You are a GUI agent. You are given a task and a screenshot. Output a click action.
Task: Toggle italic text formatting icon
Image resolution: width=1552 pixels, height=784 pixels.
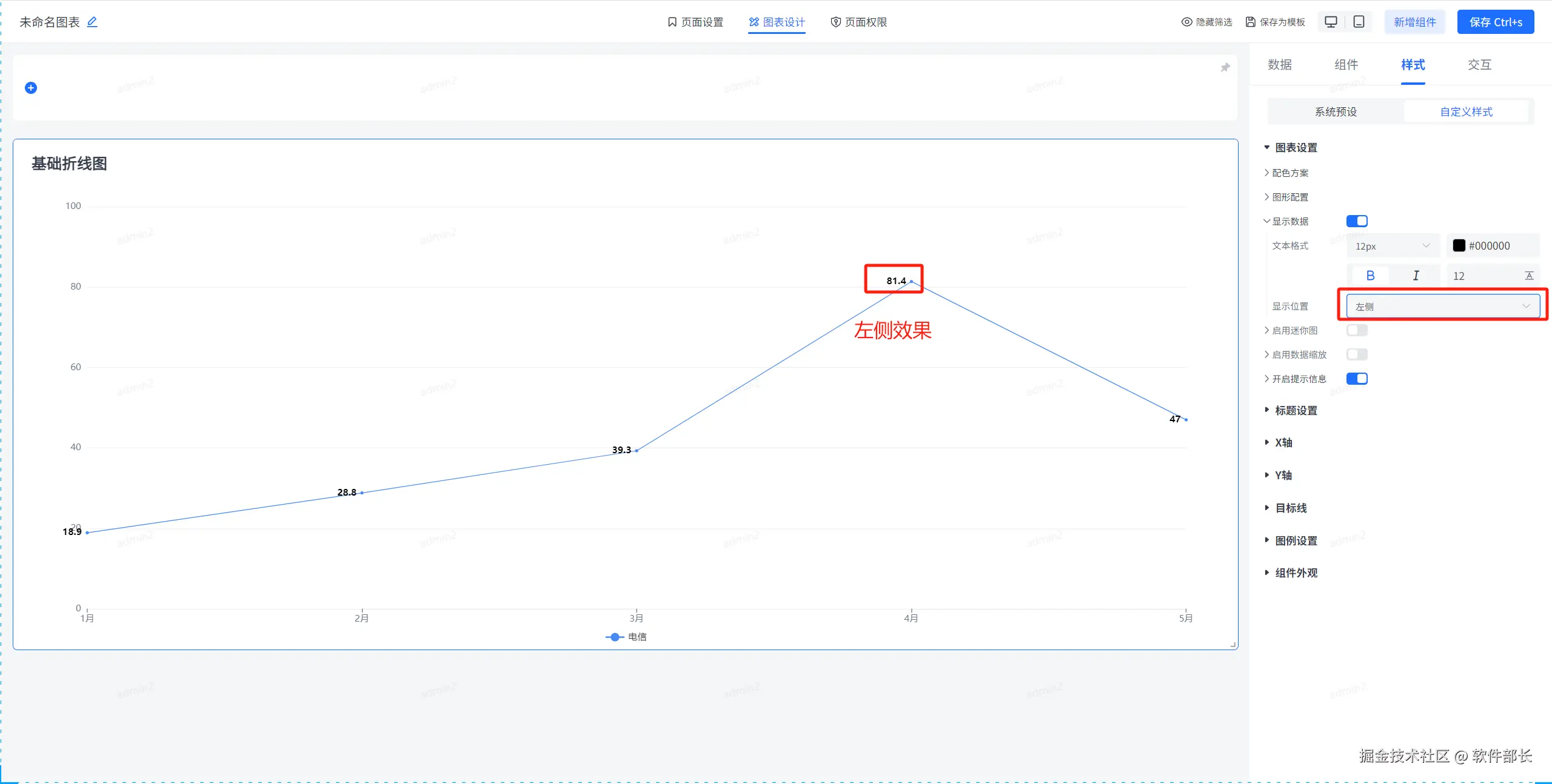[x=1416, y=276]
